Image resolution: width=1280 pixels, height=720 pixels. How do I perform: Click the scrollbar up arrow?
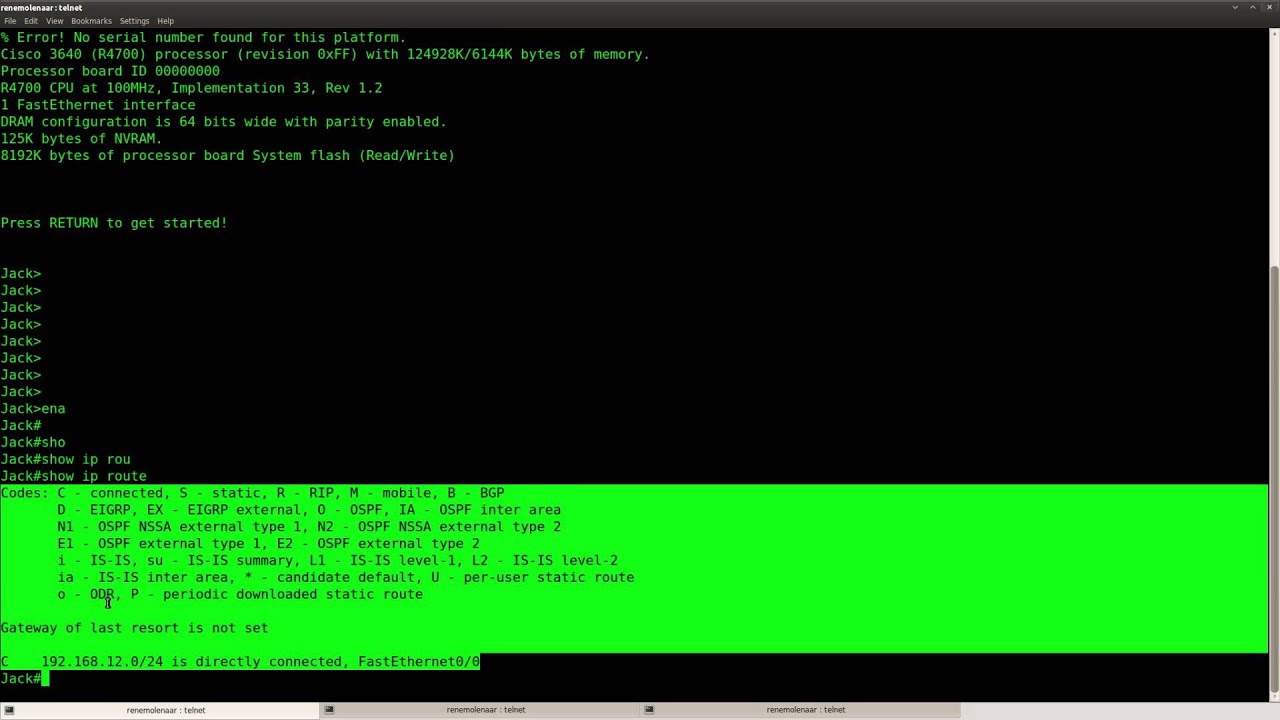click(x=1274, y=33)
